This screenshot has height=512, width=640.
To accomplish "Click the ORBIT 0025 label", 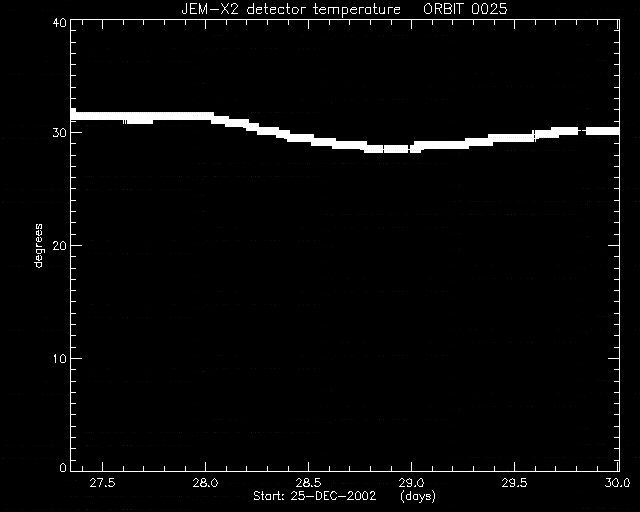I will [465, 9].
